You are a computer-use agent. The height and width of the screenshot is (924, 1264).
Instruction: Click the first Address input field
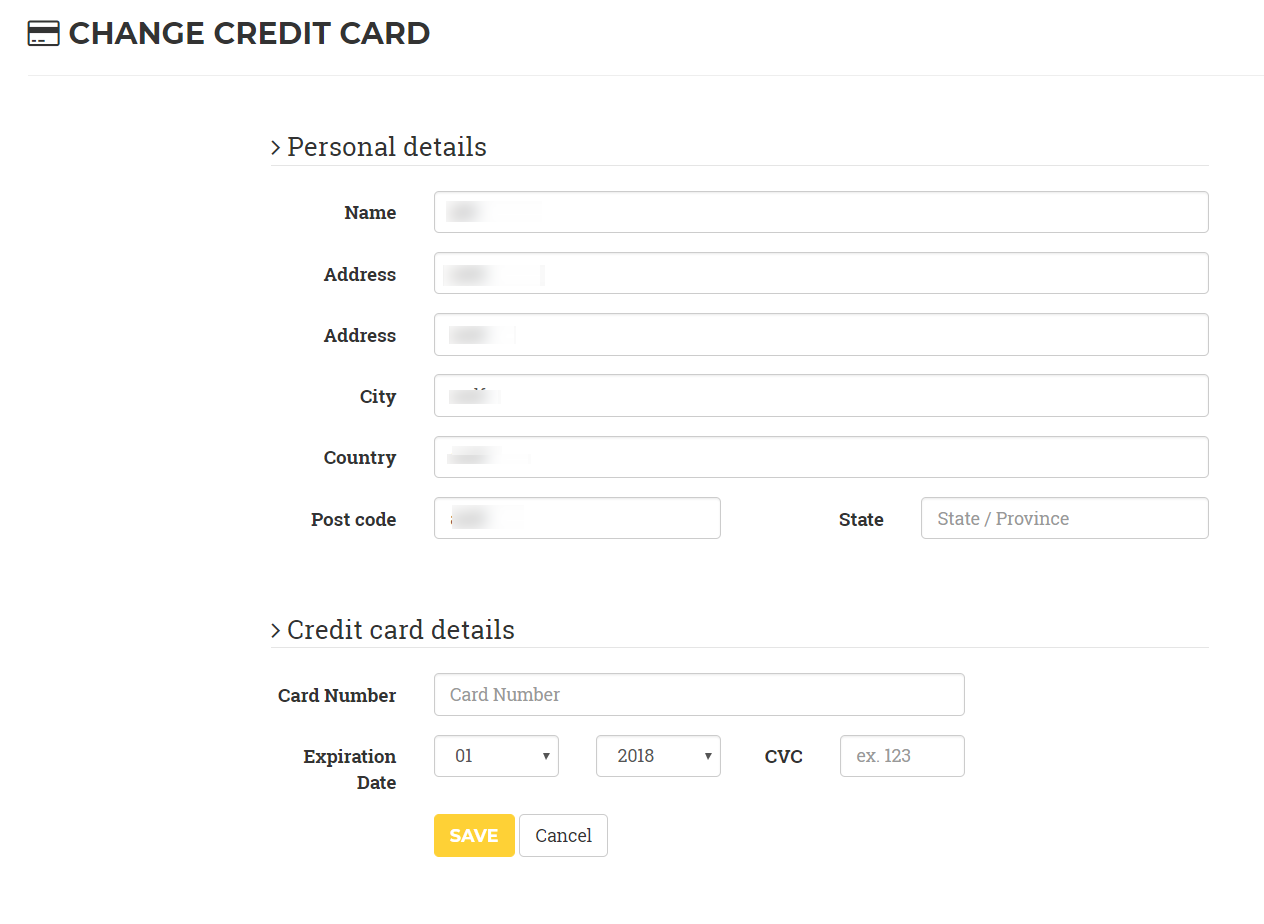[x=821, y=273]
